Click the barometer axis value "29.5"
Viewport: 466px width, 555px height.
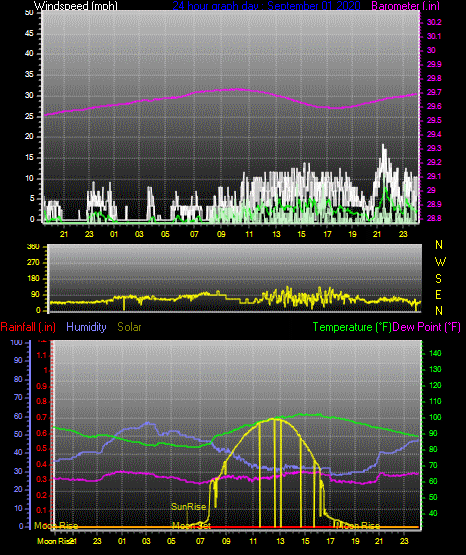(x=434, y=120)
